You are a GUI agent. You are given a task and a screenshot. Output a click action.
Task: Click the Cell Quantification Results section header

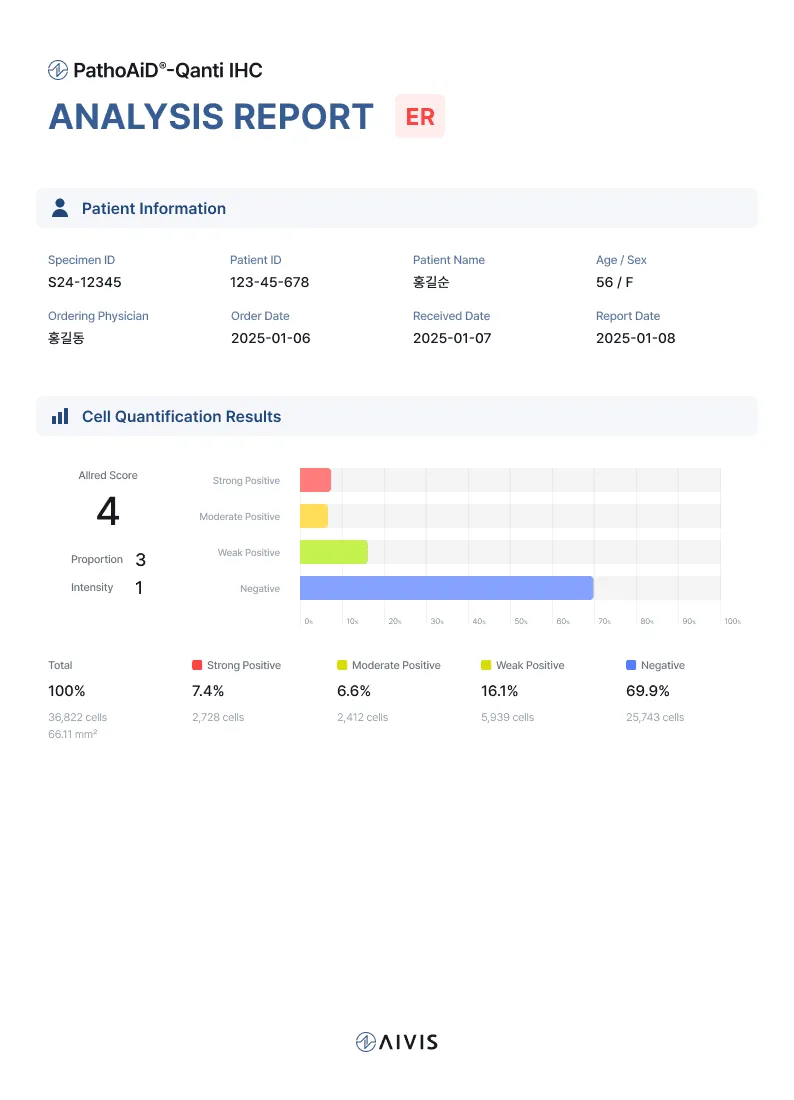coord(181,416)
